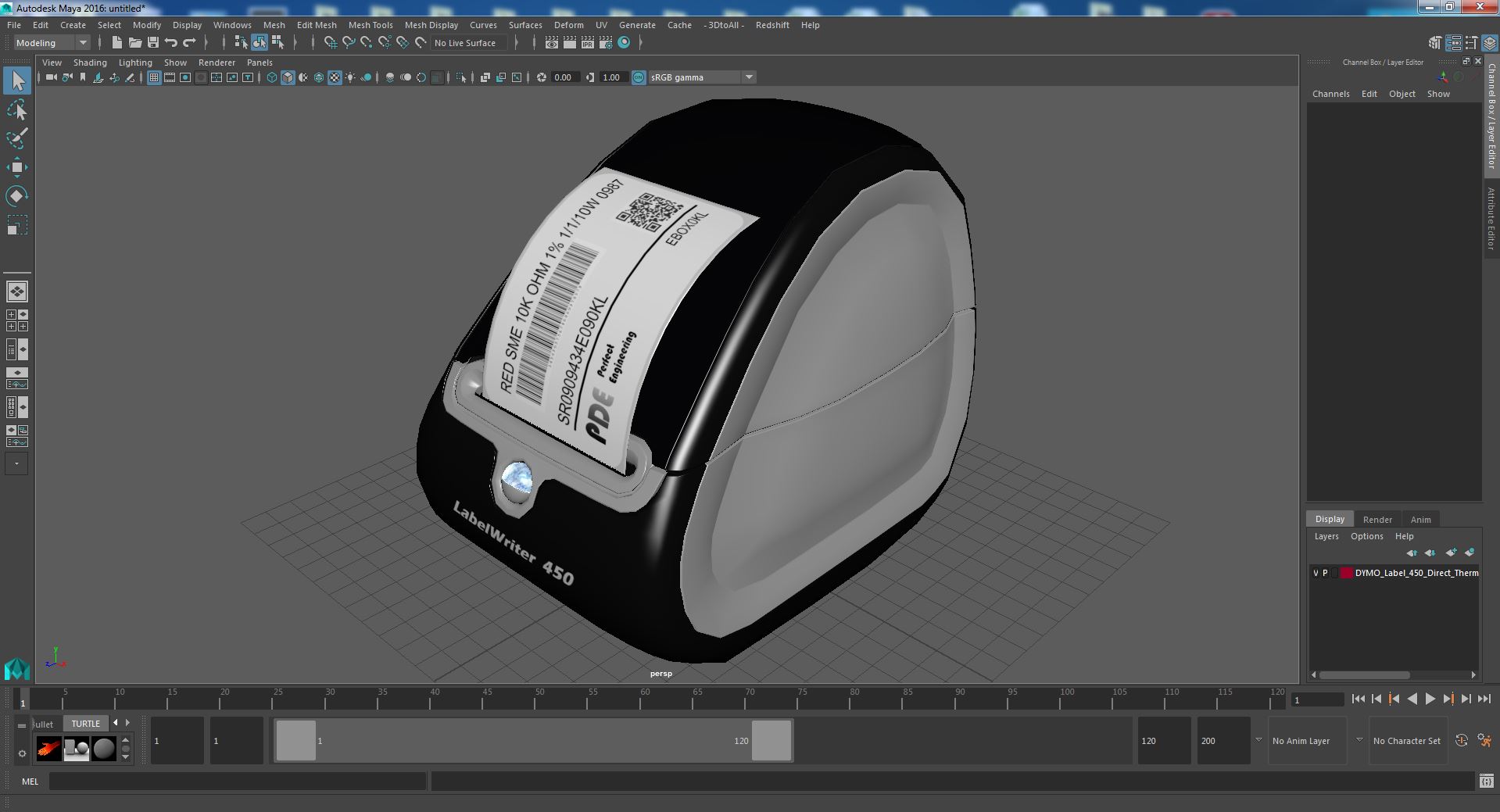Show Tool Settings panel
This screenshot has height=812, width=1500.
[x=1471, y=43]
